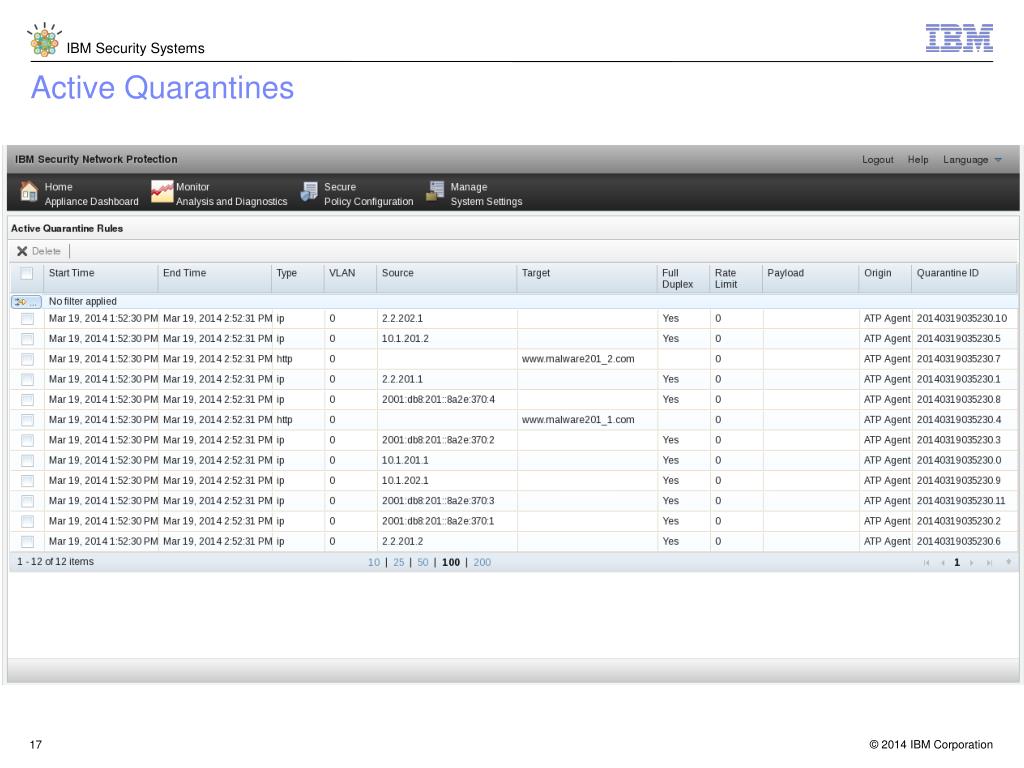Click Quarantine ID 20140319035230.11
The width and height of the screenshot is (1024, 768).
pos(961,501)
